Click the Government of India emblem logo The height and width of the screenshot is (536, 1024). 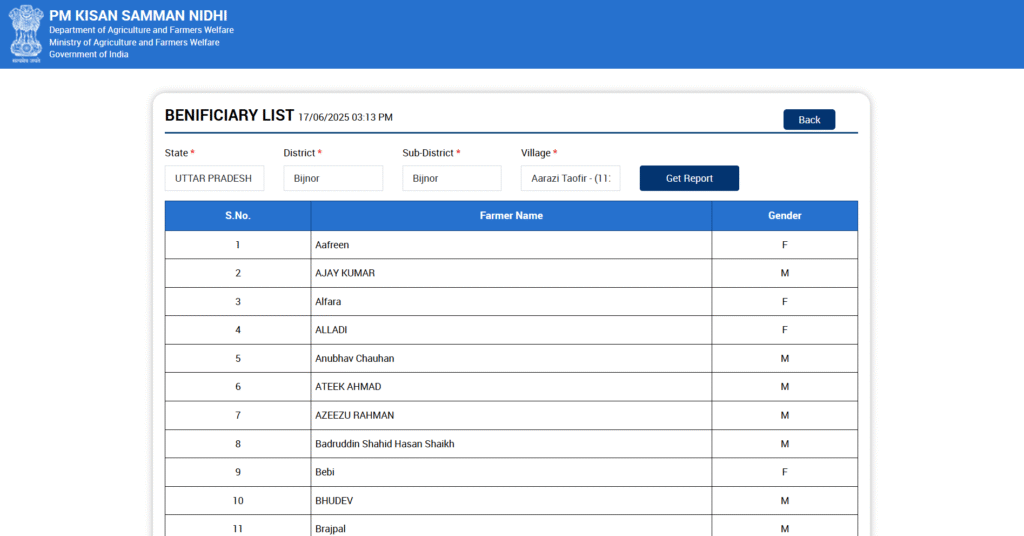pyautogui.click(x=26, y=34)
